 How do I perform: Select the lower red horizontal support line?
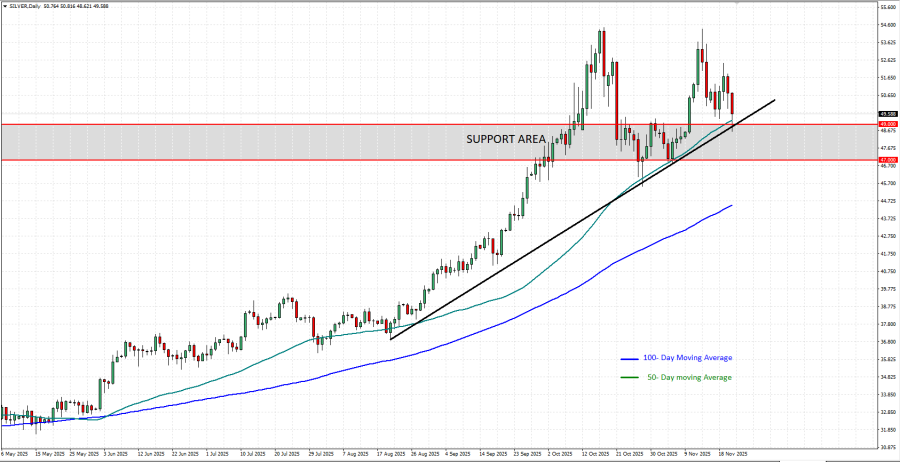tap(300, 159)
